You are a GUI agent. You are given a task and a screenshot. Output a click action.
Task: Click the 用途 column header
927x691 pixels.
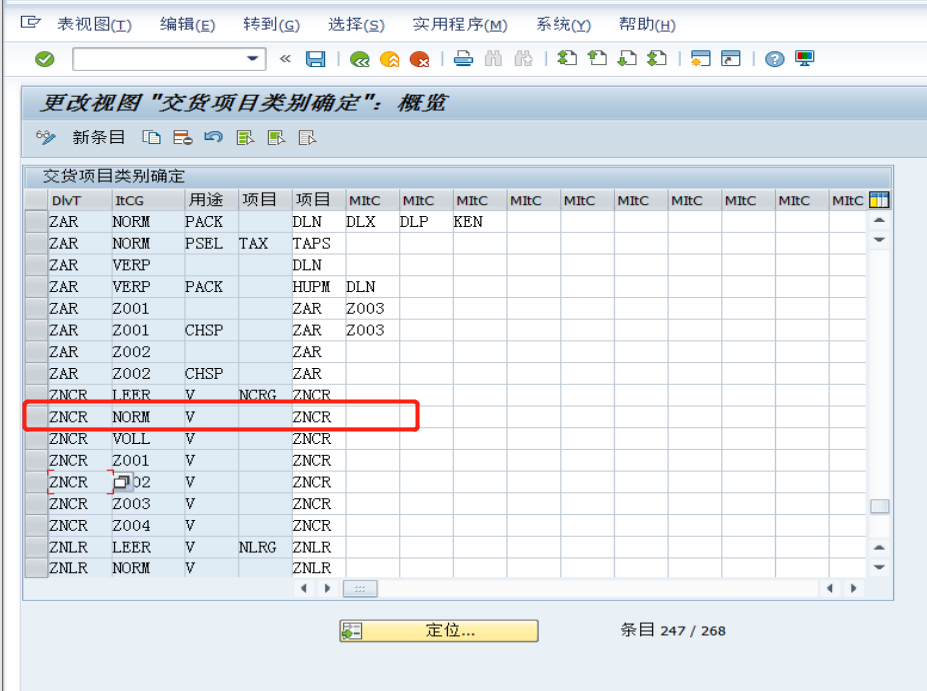[211, 200]
